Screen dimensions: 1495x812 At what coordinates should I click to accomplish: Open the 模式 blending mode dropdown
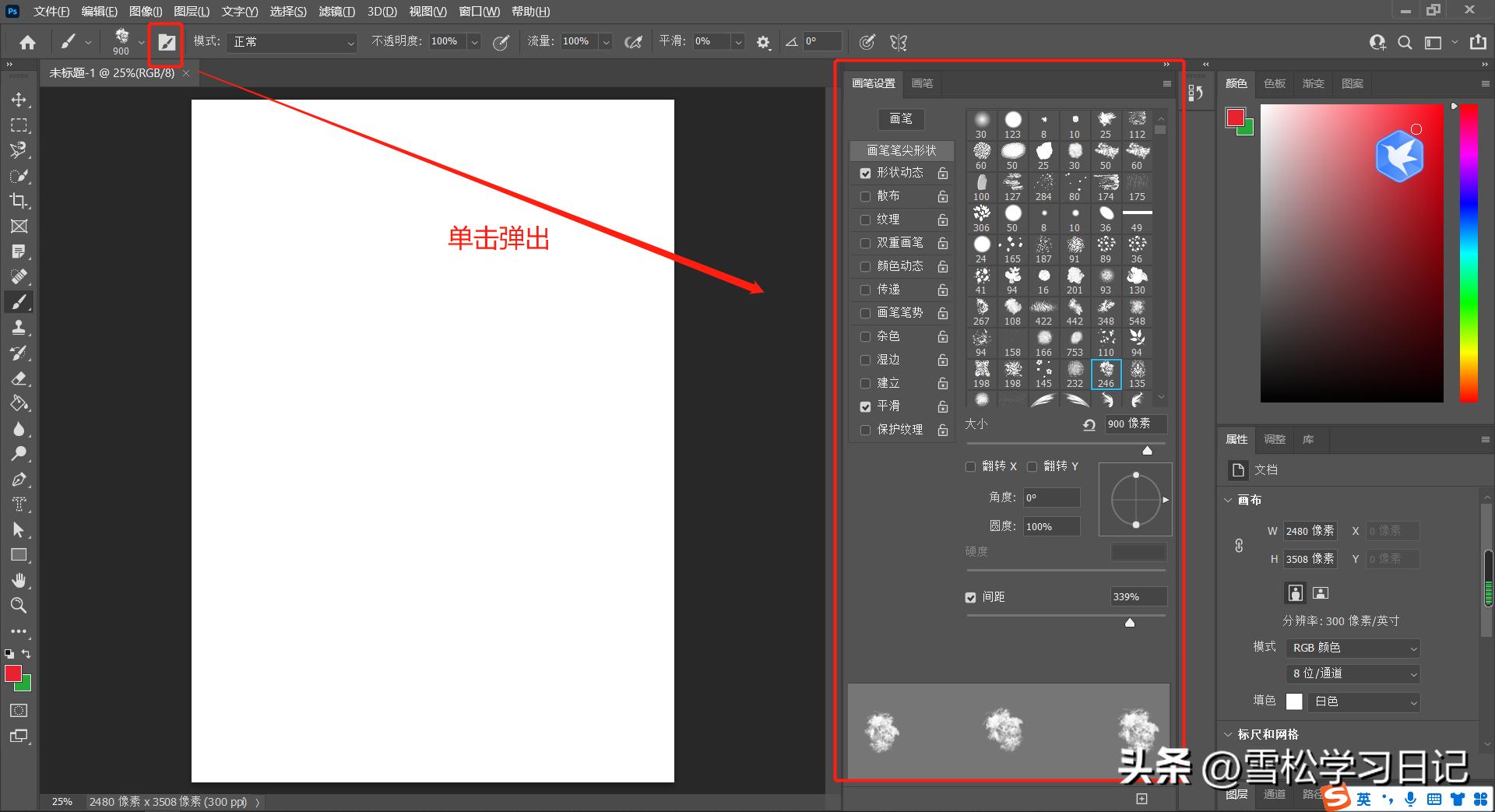292,42
